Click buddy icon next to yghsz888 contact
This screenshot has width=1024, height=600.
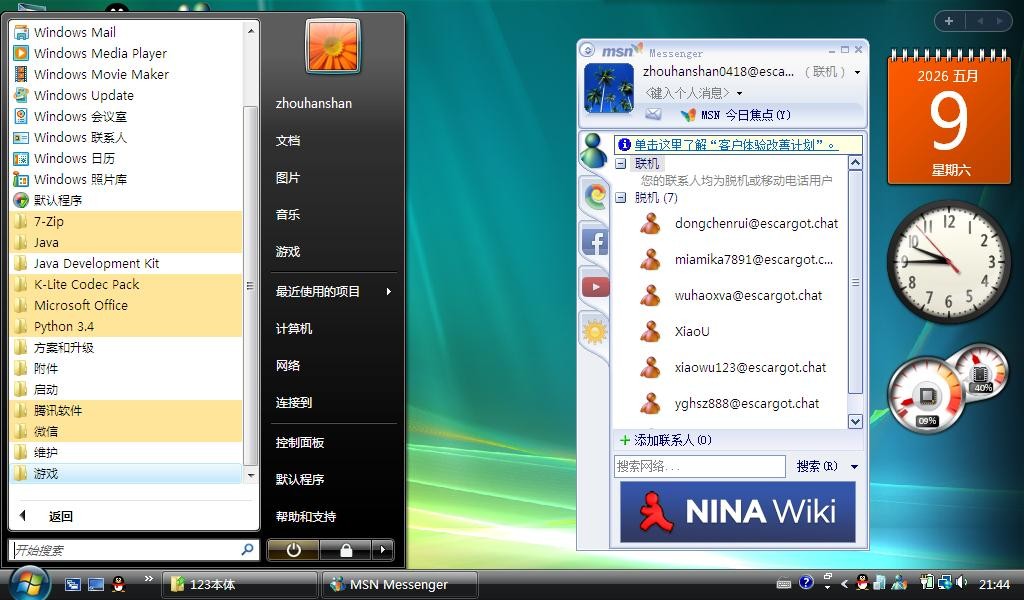pyautogui.click(x=650, y=403)
